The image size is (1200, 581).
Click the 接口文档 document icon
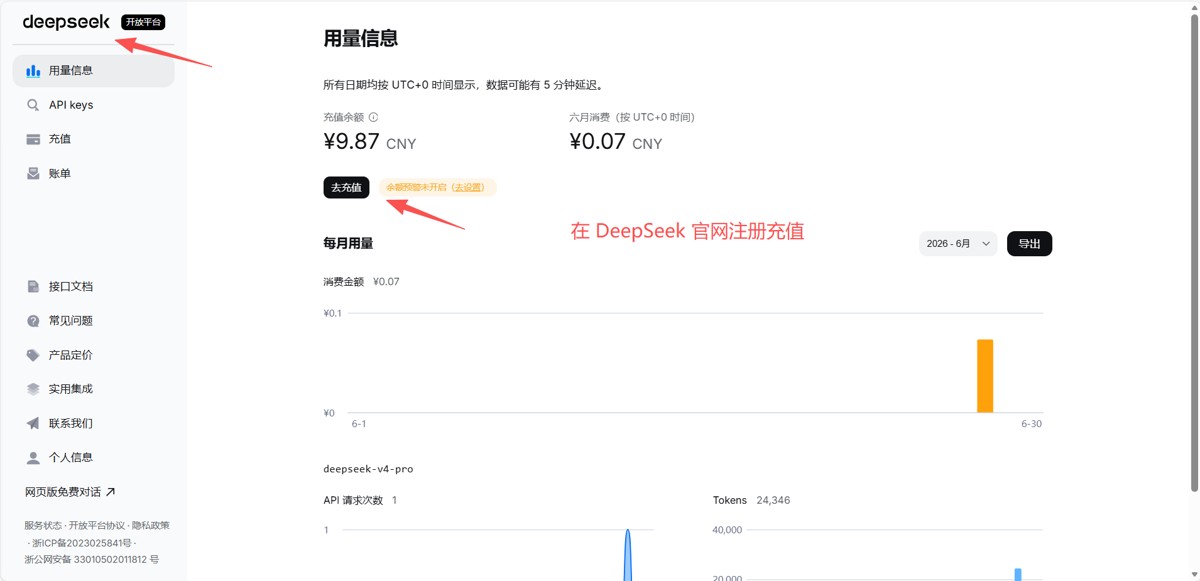(x=33, y=286)
